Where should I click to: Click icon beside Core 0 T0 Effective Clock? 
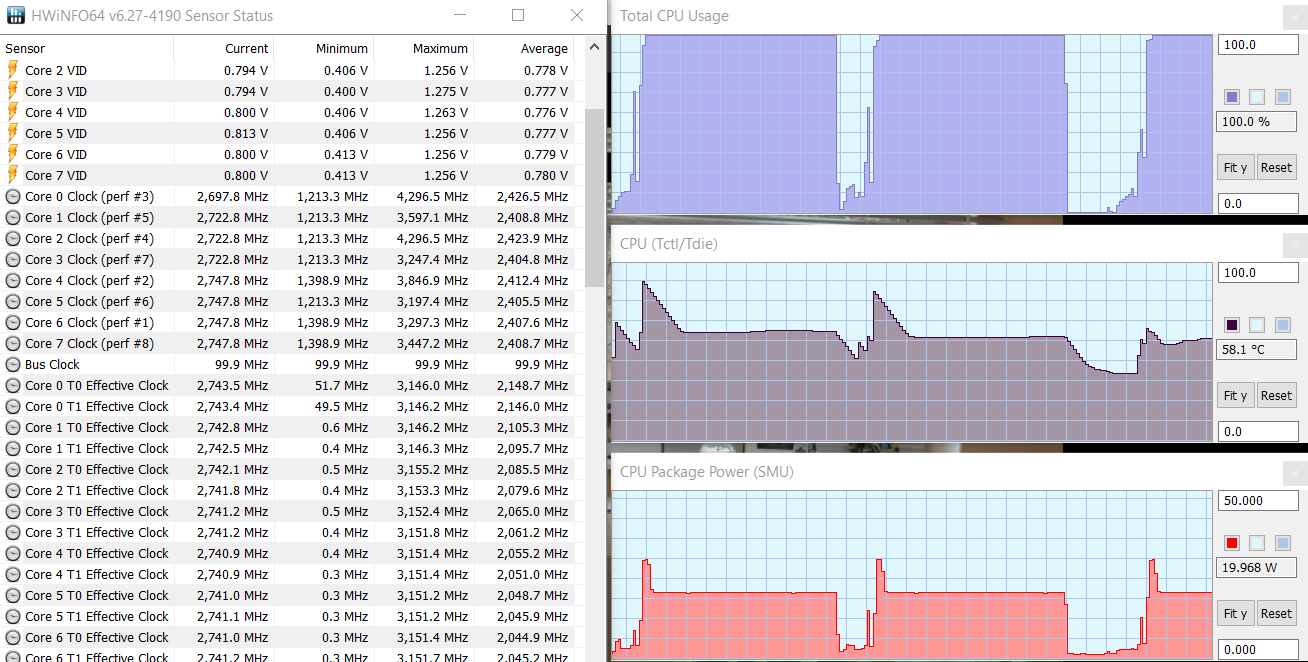pos(13,385)
